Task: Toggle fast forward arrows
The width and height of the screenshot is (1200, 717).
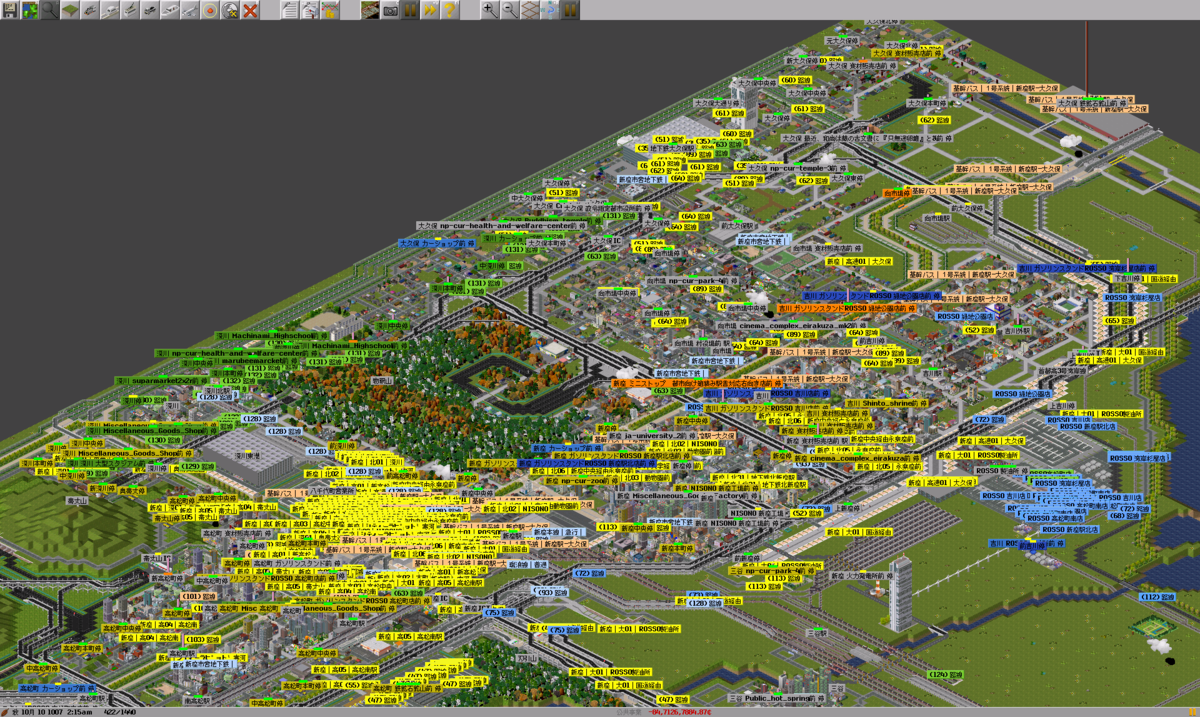Action: click(430, 10)
